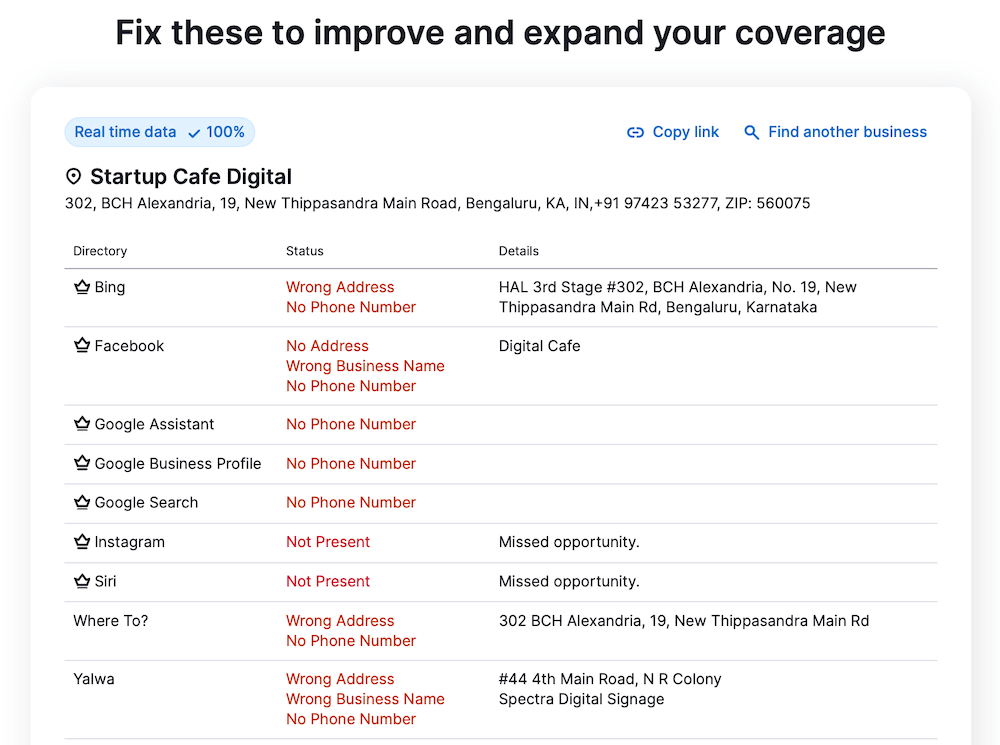Click the Status column header
The image size is (1000, 745).
305,251
